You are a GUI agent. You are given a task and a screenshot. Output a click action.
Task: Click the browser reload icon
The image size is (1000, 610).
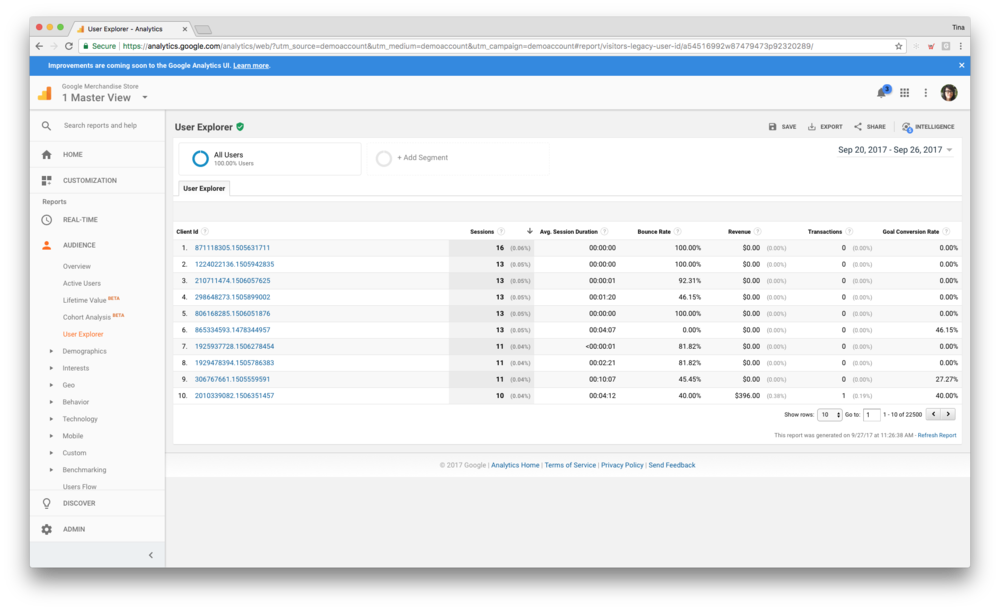(69, 46)
